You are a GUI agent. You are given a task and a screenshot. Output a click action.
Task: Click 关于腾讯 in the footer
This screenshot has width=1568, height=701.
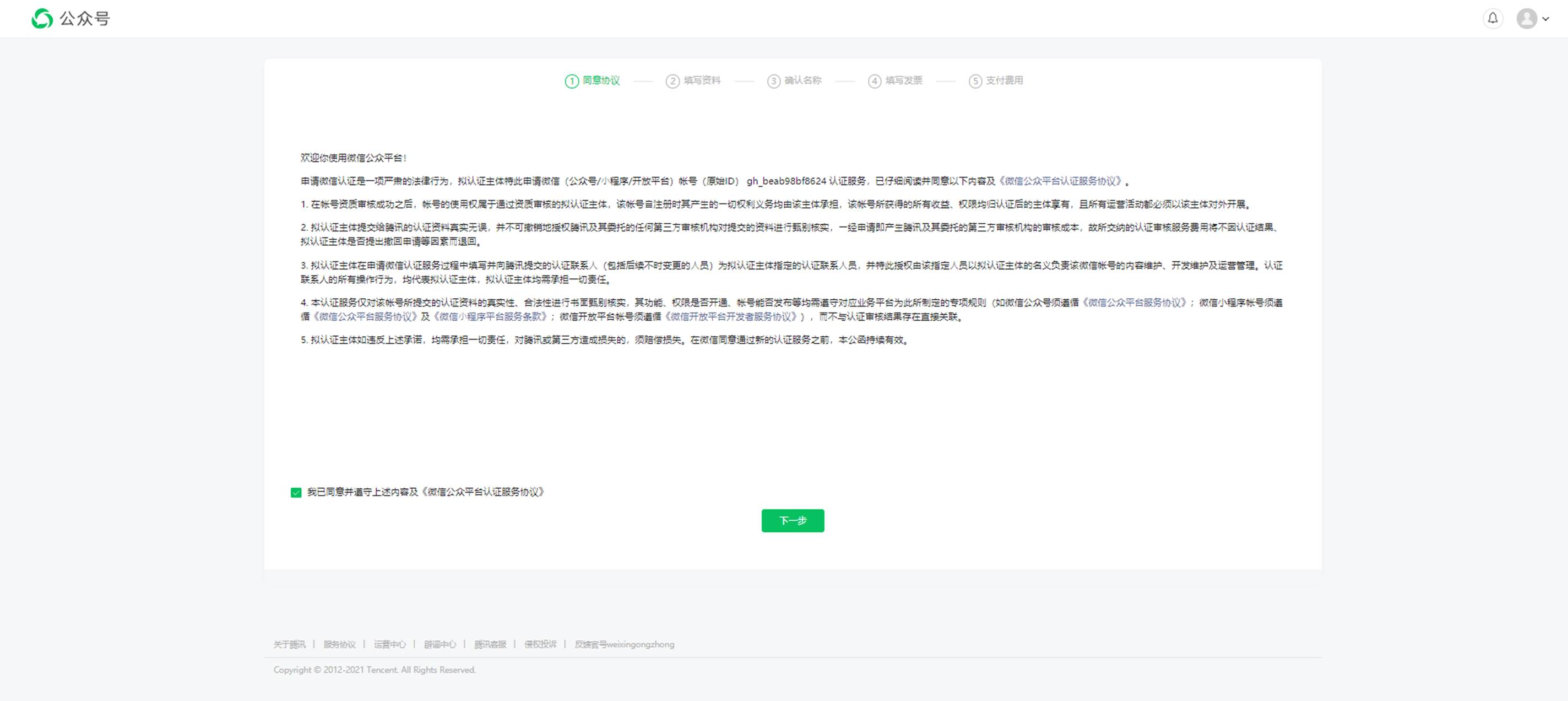point(289,644)
